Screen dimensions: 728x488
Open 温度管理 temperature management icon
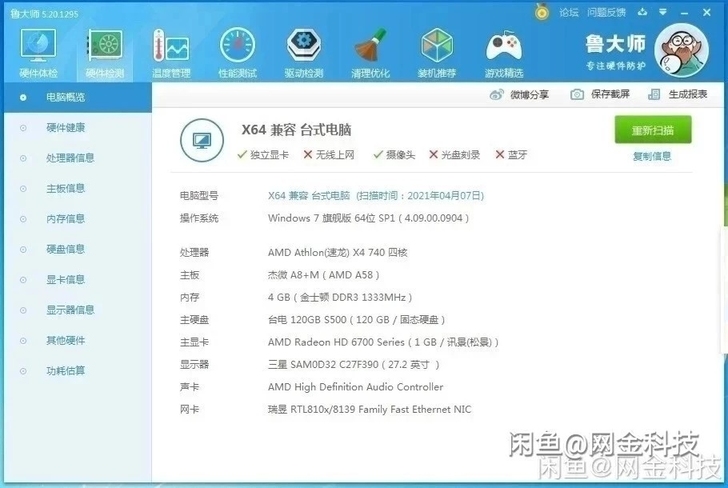[171, 52]
